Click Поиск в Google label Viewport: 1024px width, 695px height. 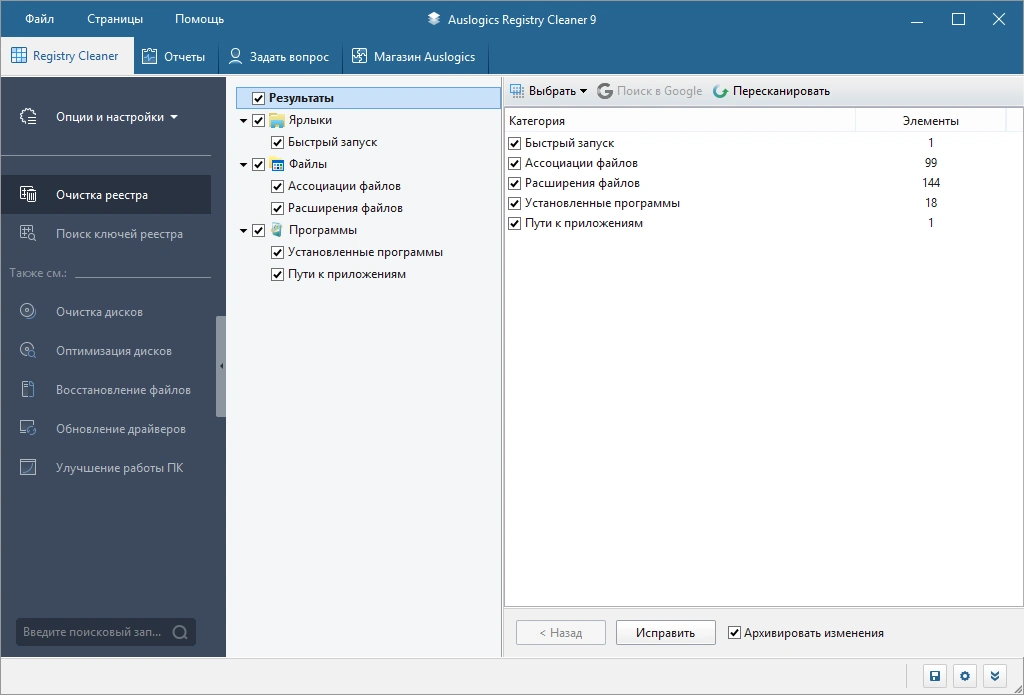[x=660, y=91]
